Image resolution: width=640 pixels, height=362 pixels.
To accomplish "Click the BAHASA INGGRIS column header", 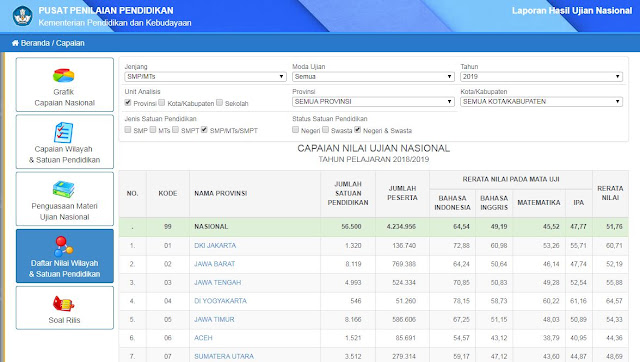I will point(494,202).
